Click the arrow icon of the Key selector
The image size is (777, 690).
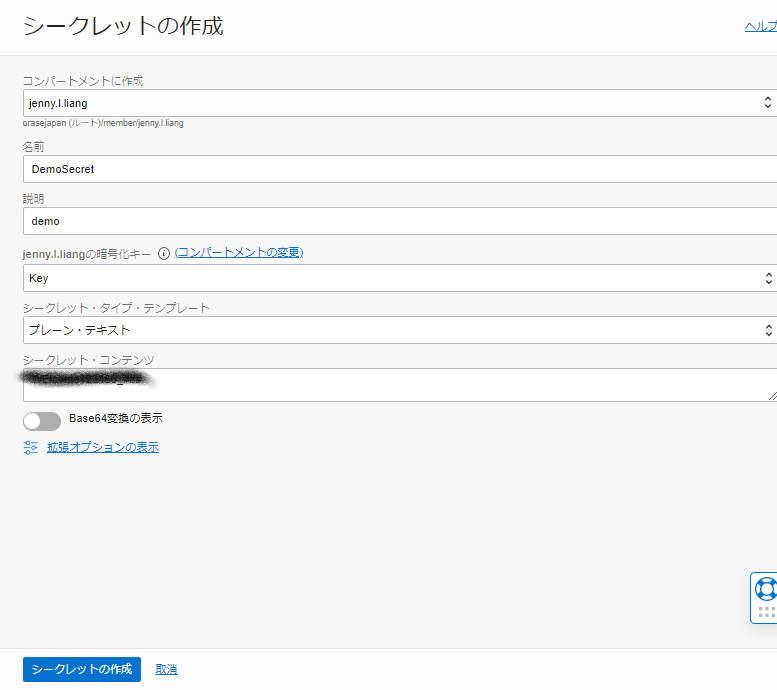click(x=767, y=278)
